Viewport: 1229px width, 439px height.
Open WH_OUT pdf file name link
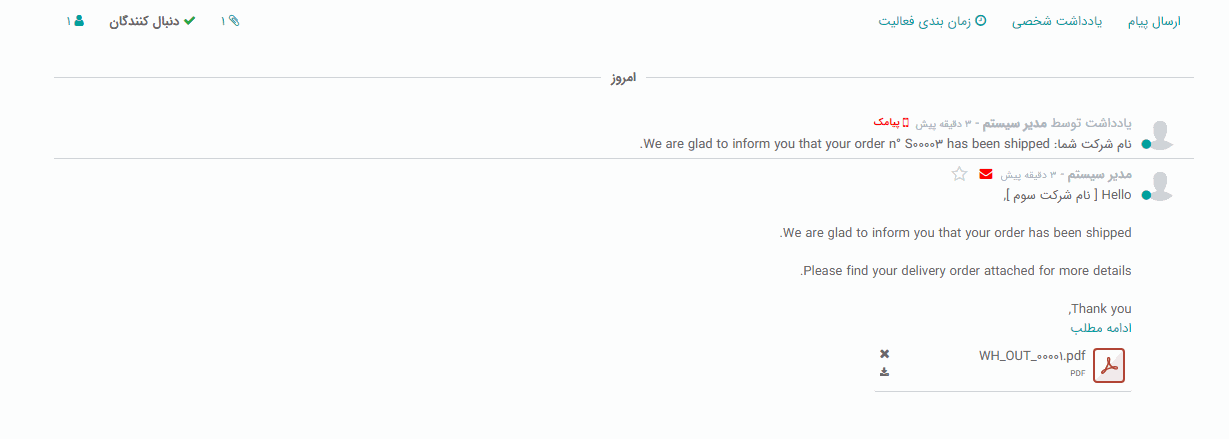(x=1032, y=355)
